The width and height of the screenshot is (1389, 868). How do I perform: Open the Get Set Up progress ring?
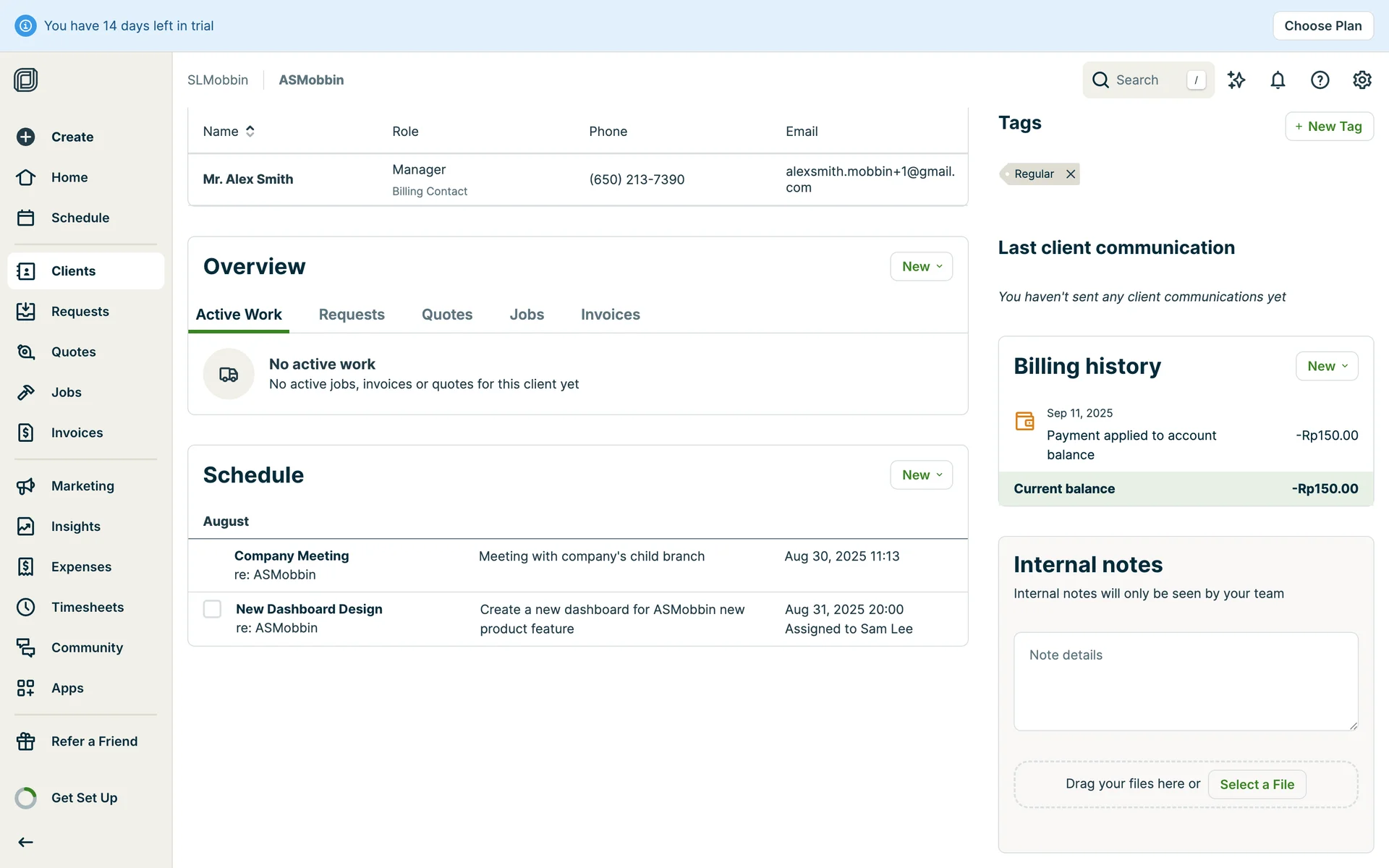(x=26, y=798)
